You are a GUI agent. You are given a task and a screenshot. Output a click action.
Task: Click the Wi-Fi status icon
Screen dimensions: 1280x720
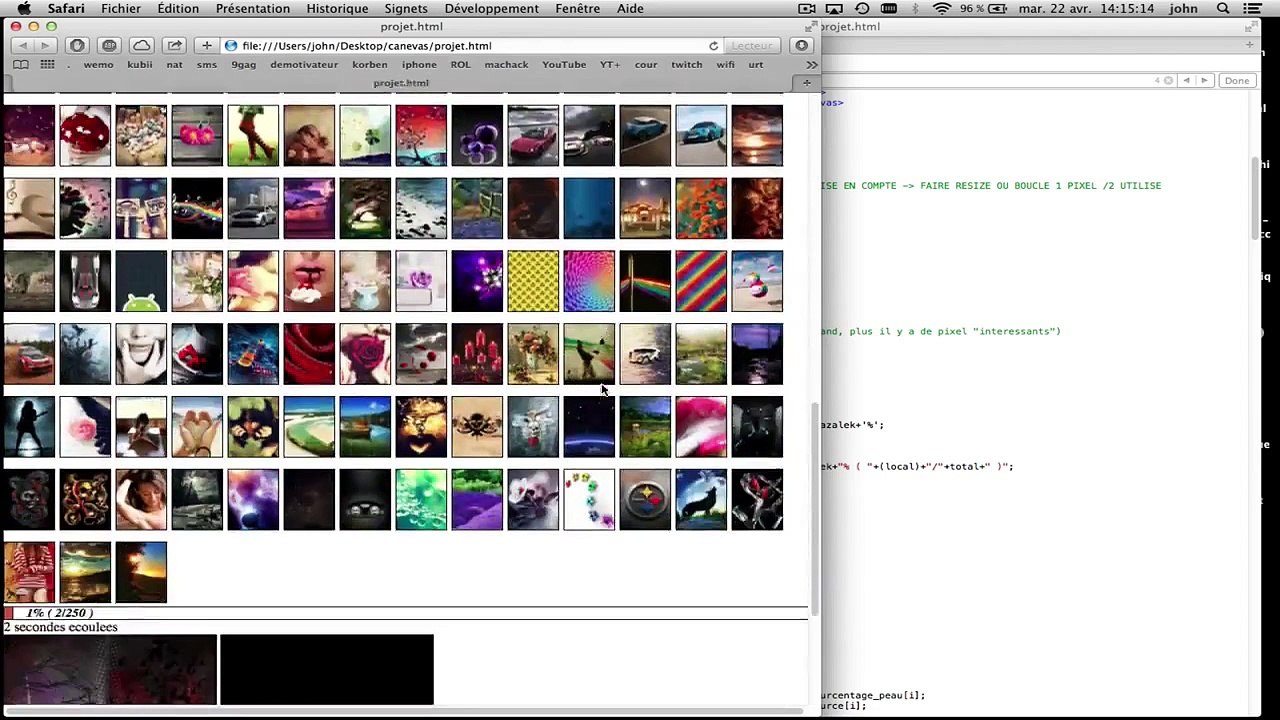coord(942,9)
